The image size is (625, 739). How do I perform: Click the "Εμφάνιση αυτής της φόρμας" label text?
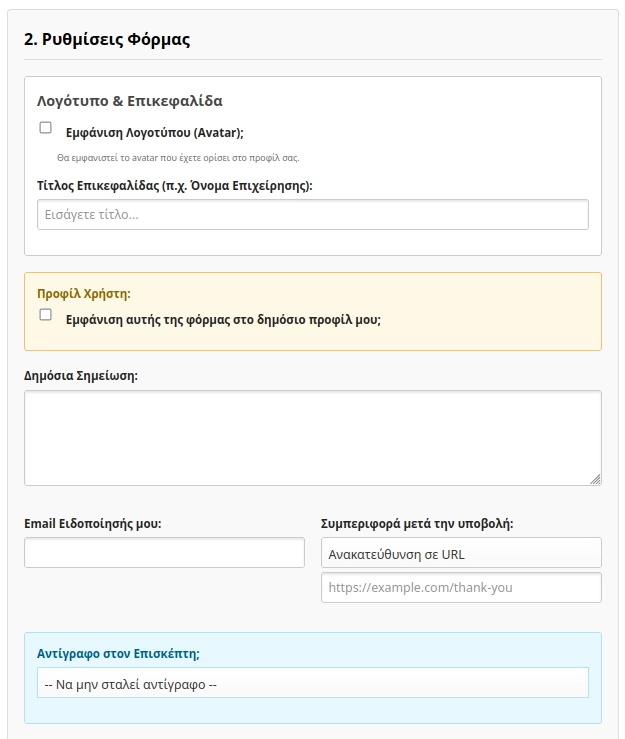click(x=223, y=320)
